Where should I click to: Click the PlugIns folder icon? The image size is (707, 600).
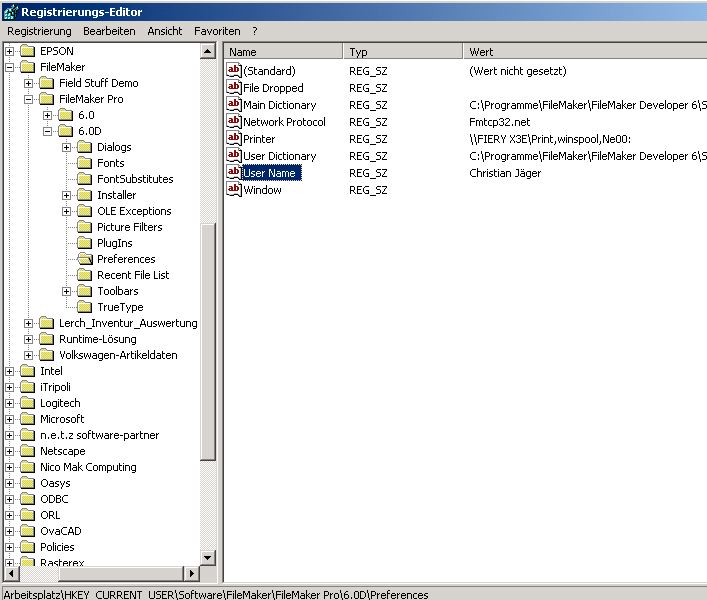pyautogui.click(x=84, y=243)
